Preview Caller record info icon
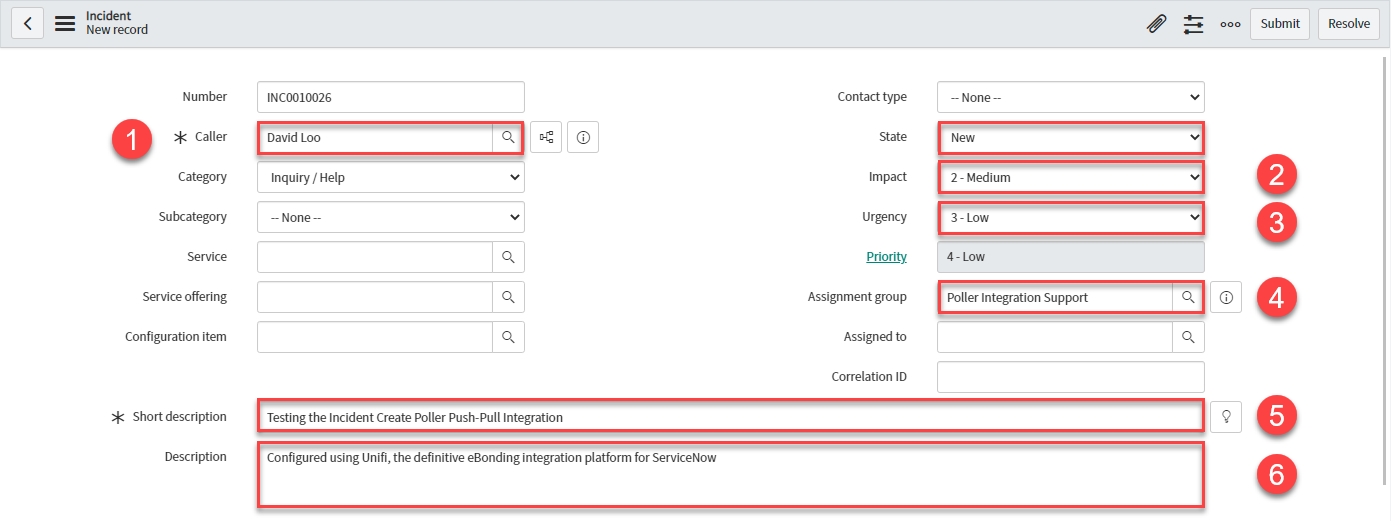 pyautogui.click(x=583, y=137)
